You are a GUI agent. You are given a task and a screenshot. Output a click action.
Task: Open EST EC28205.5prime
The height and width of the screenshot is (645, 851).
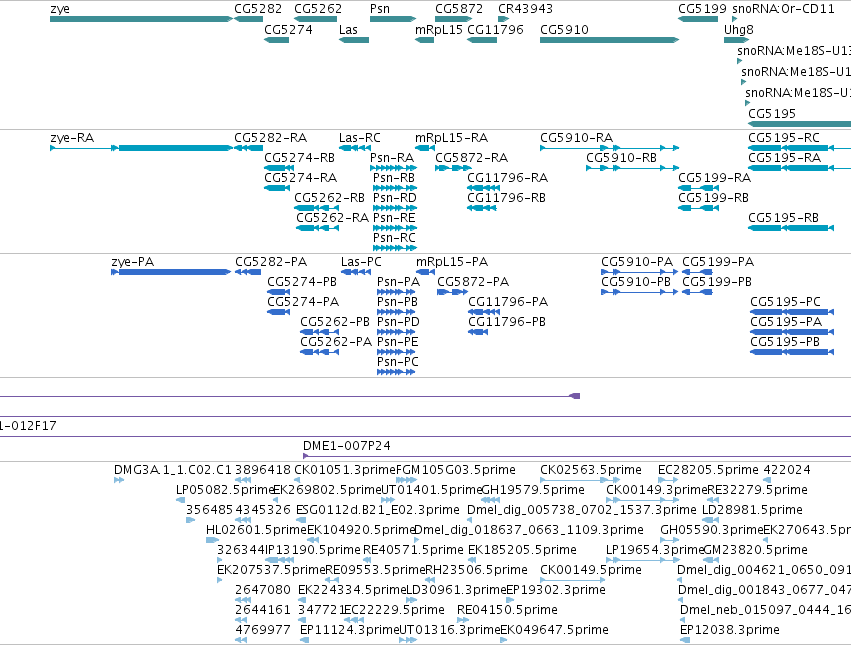pos(668,480)
